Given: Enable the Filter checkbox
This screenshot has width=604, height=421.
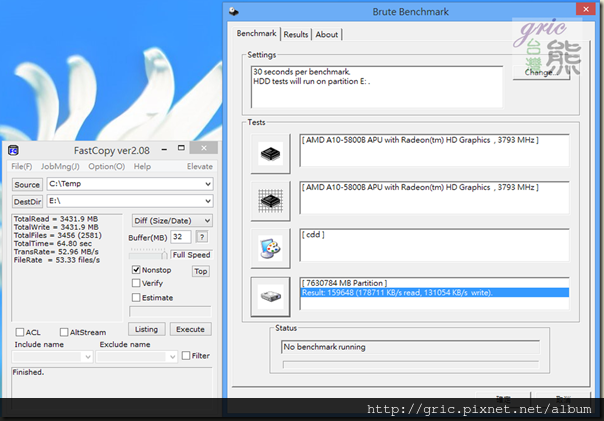Looking at the screenshot, I should pos(186,356).
